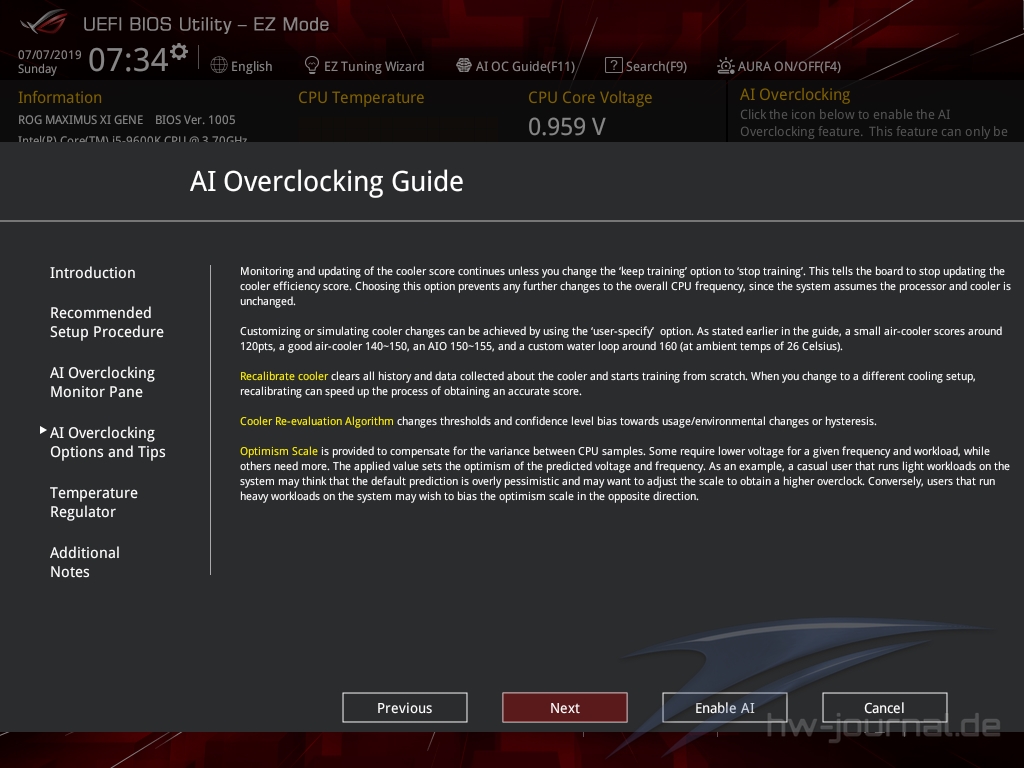The height and width of the screenshot is (768, 1024).
Task: Toggle AURA ON/OFF(F4)
Action: click(789, 66)
